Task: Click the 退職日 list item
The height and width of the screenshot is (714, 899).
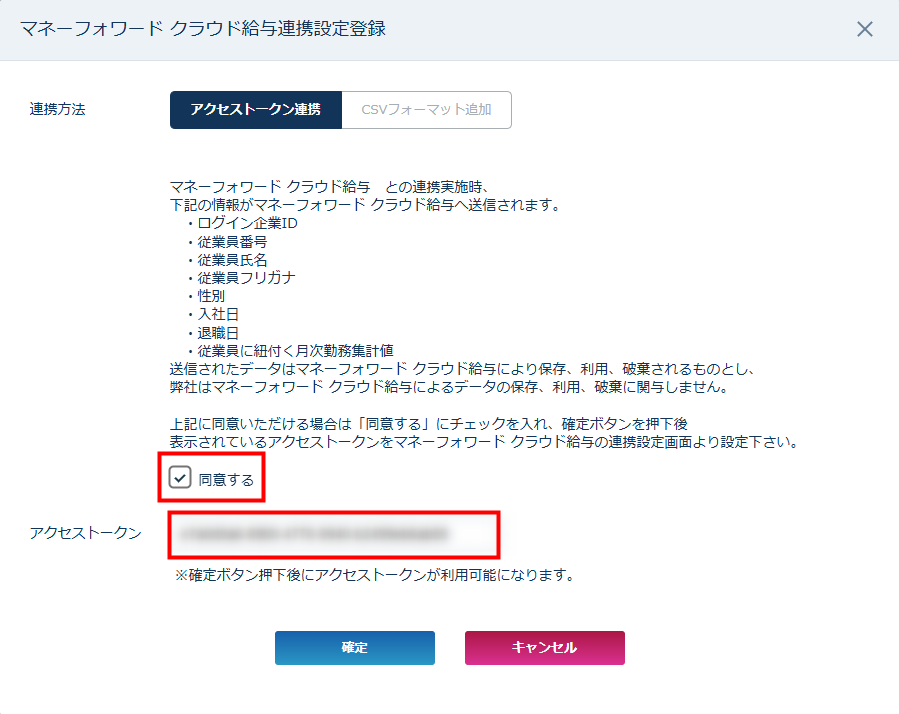Action: click(218, 332)
